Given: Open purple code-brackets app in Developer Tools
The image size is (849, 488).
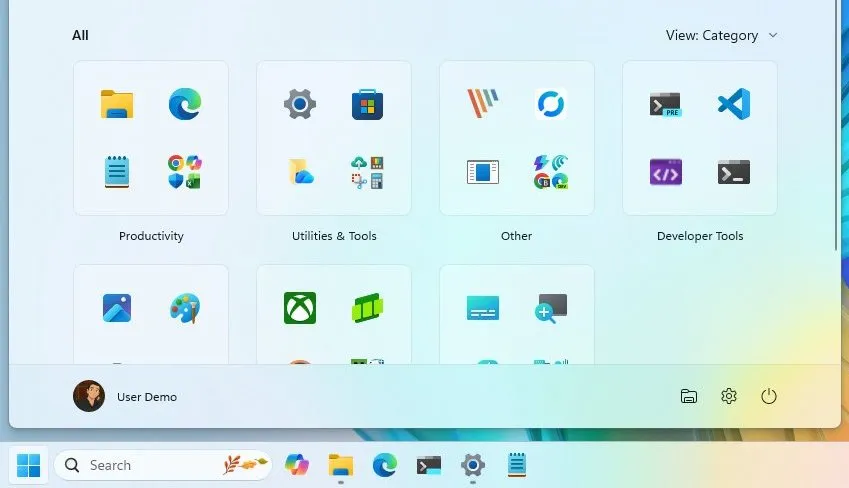Looking at the screenshot, I should coord(665,172).
